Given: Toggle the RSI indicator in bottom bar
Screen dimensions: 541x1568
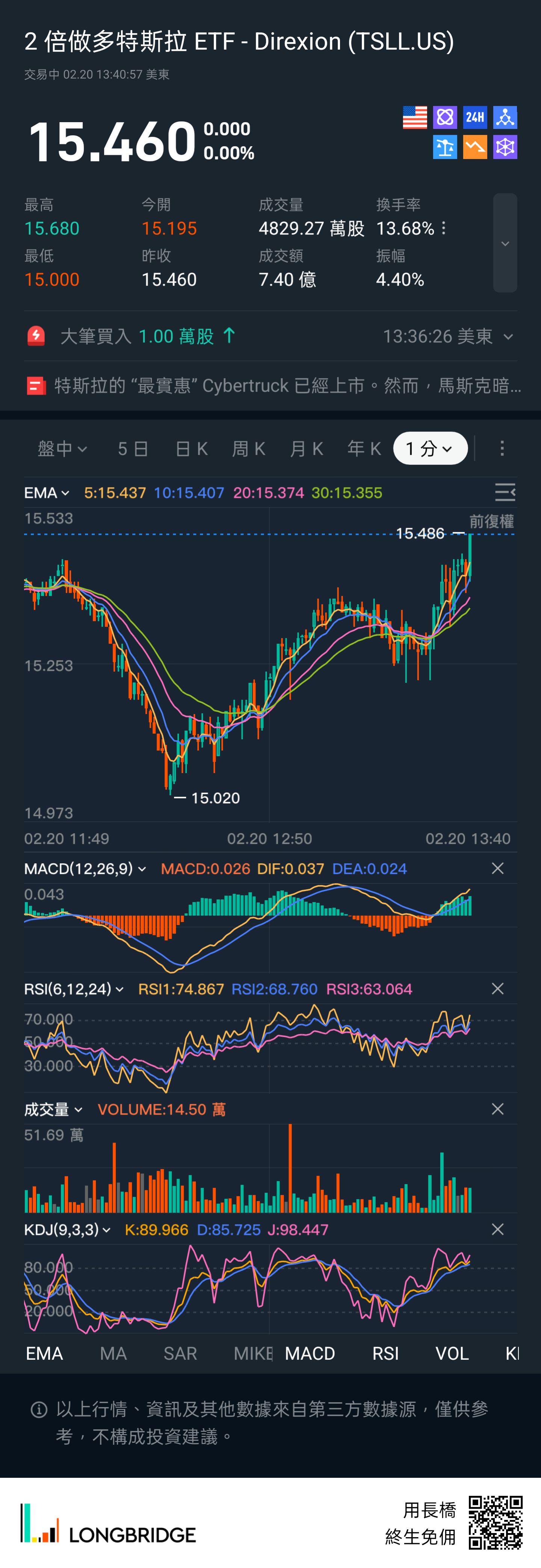Looking at the screenshot, I should (x=385, y=1353).
